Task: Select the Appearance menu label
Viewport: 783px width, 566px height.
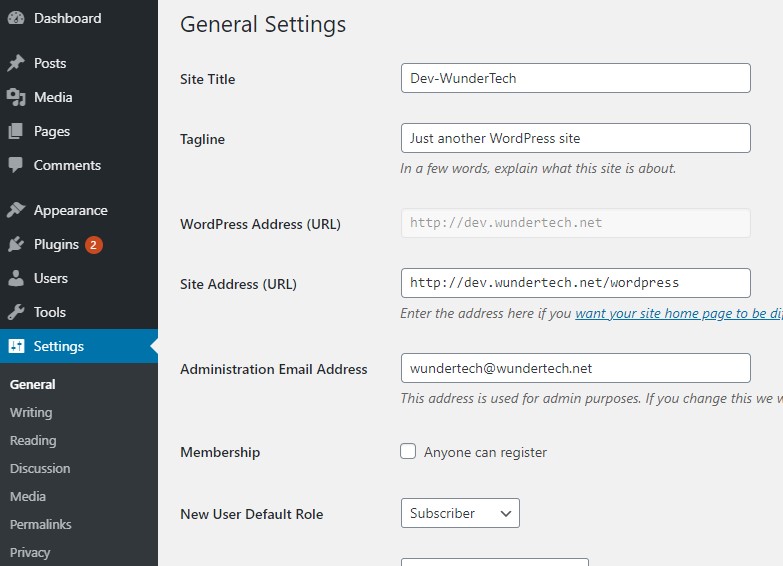Action: coord(70,210)
